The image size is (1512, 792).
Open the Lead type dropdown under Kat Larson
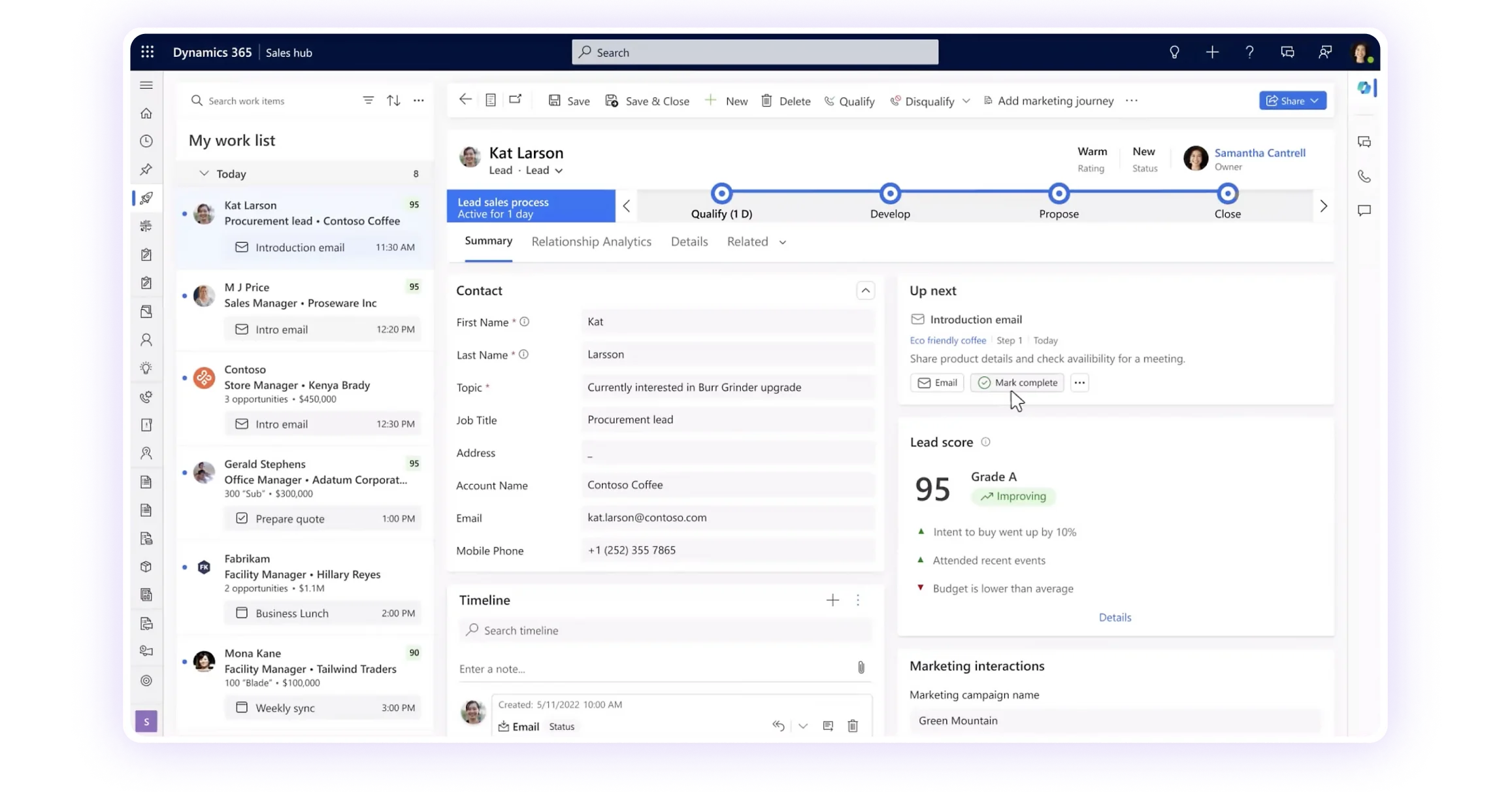(x=559, y=170)
